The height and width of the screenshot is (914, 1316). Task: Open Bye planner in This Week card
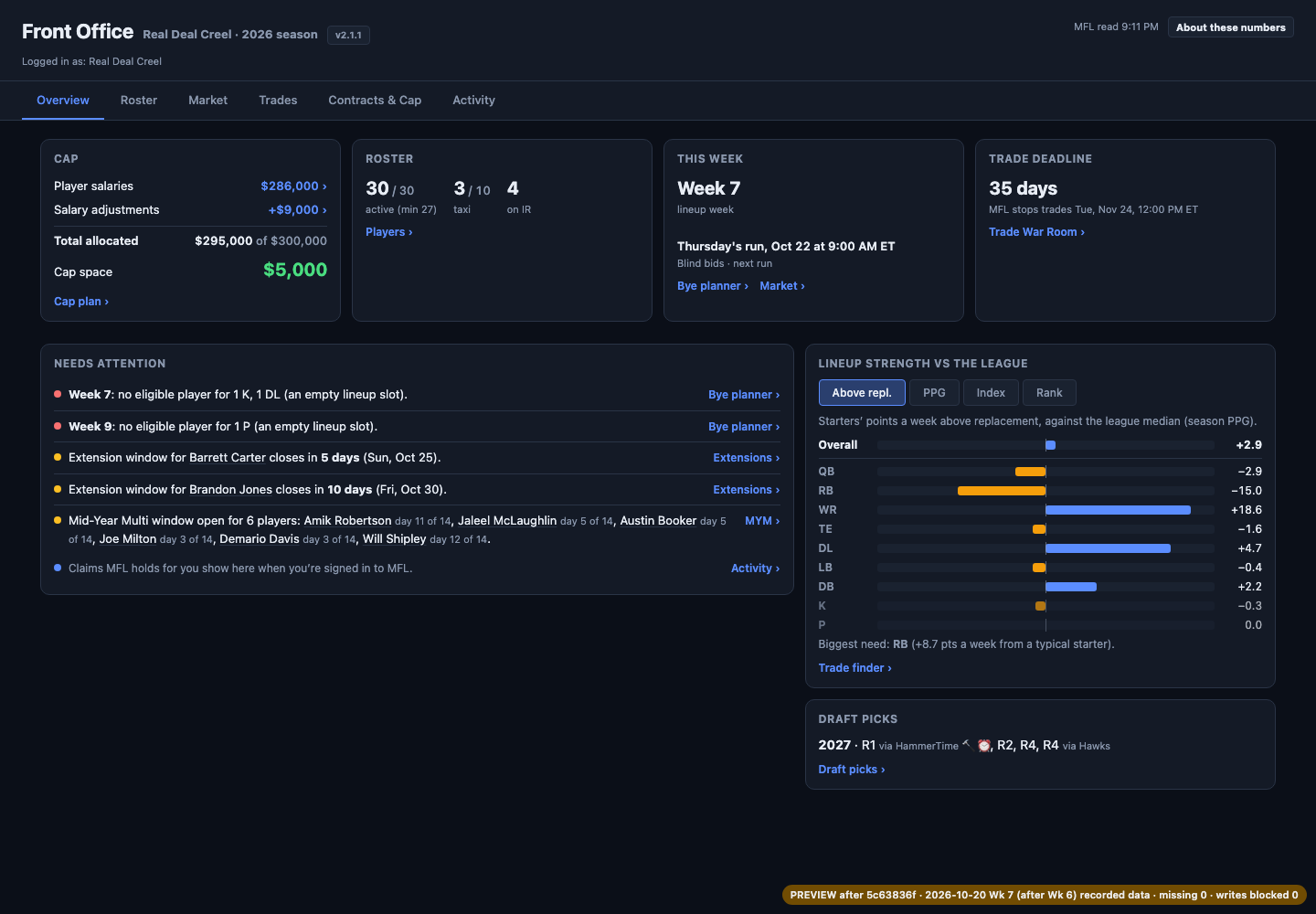coord(713,286)
